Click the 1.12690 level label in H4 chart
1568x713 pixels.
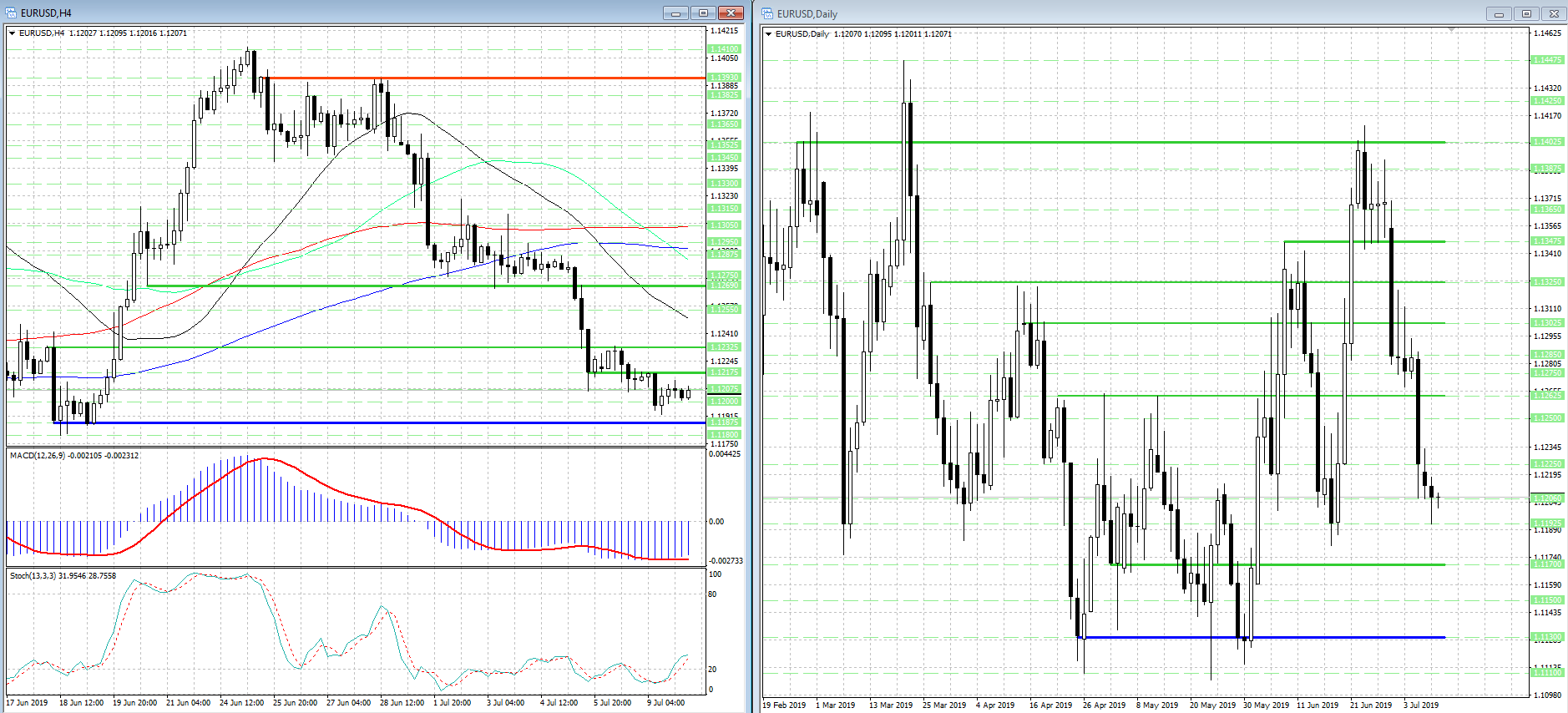[x=724, y=286]
